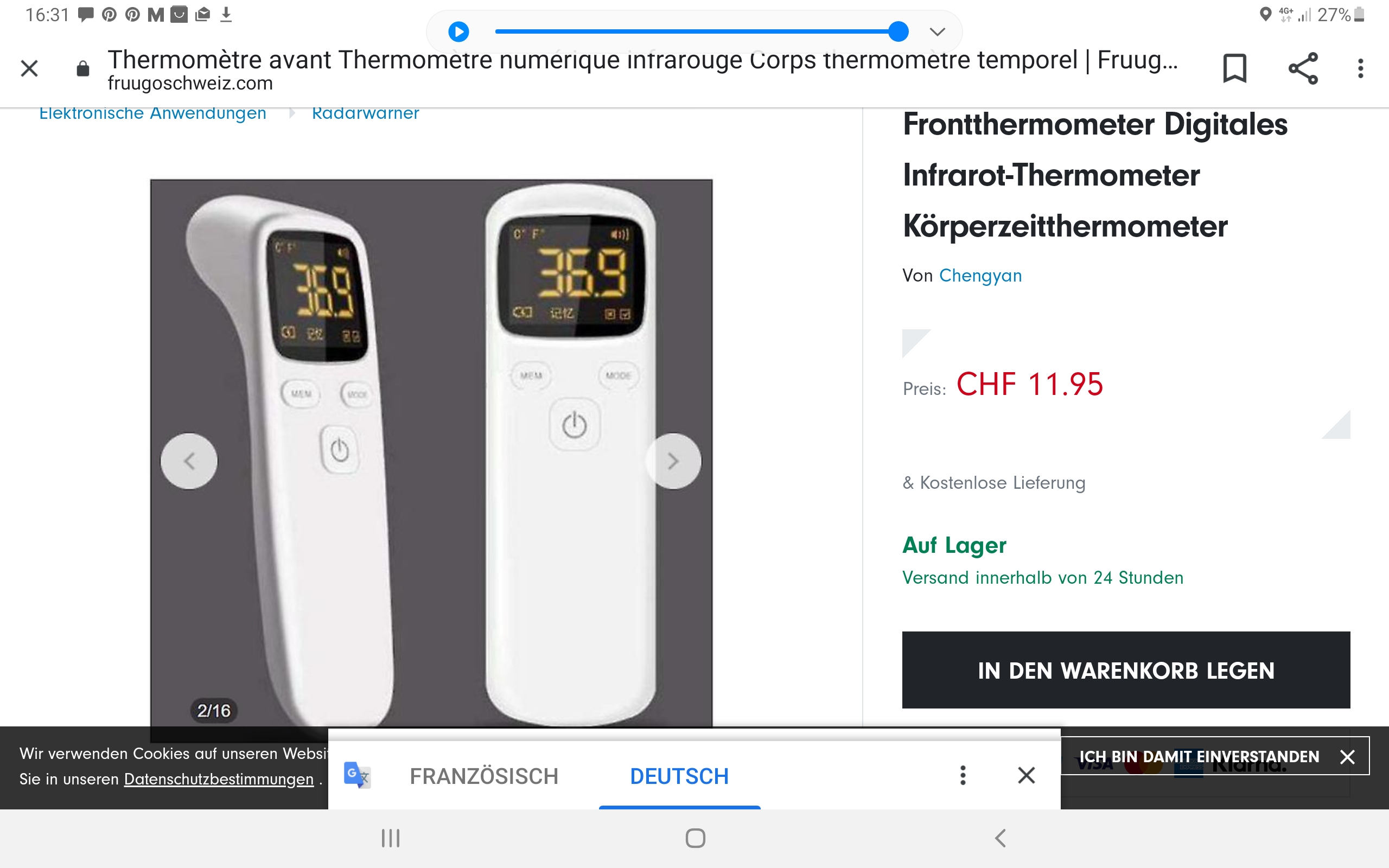Collapse the media player with the chevron
The width and height of the screenshot is (1389, 868).
(x=936, y=31)
